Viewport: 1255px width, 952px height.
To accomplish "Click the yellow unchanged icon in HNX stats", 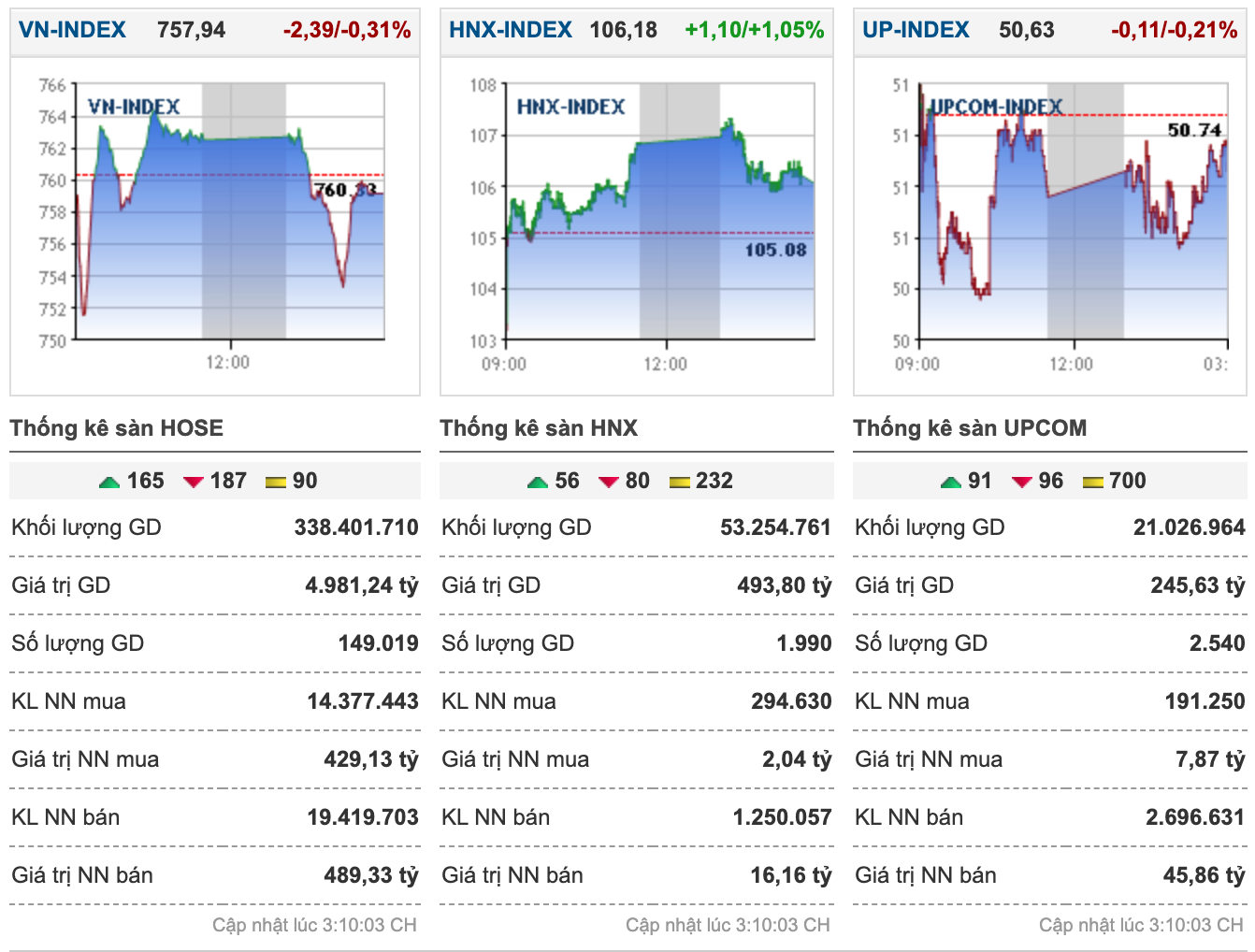I will (x=680, y=483).
